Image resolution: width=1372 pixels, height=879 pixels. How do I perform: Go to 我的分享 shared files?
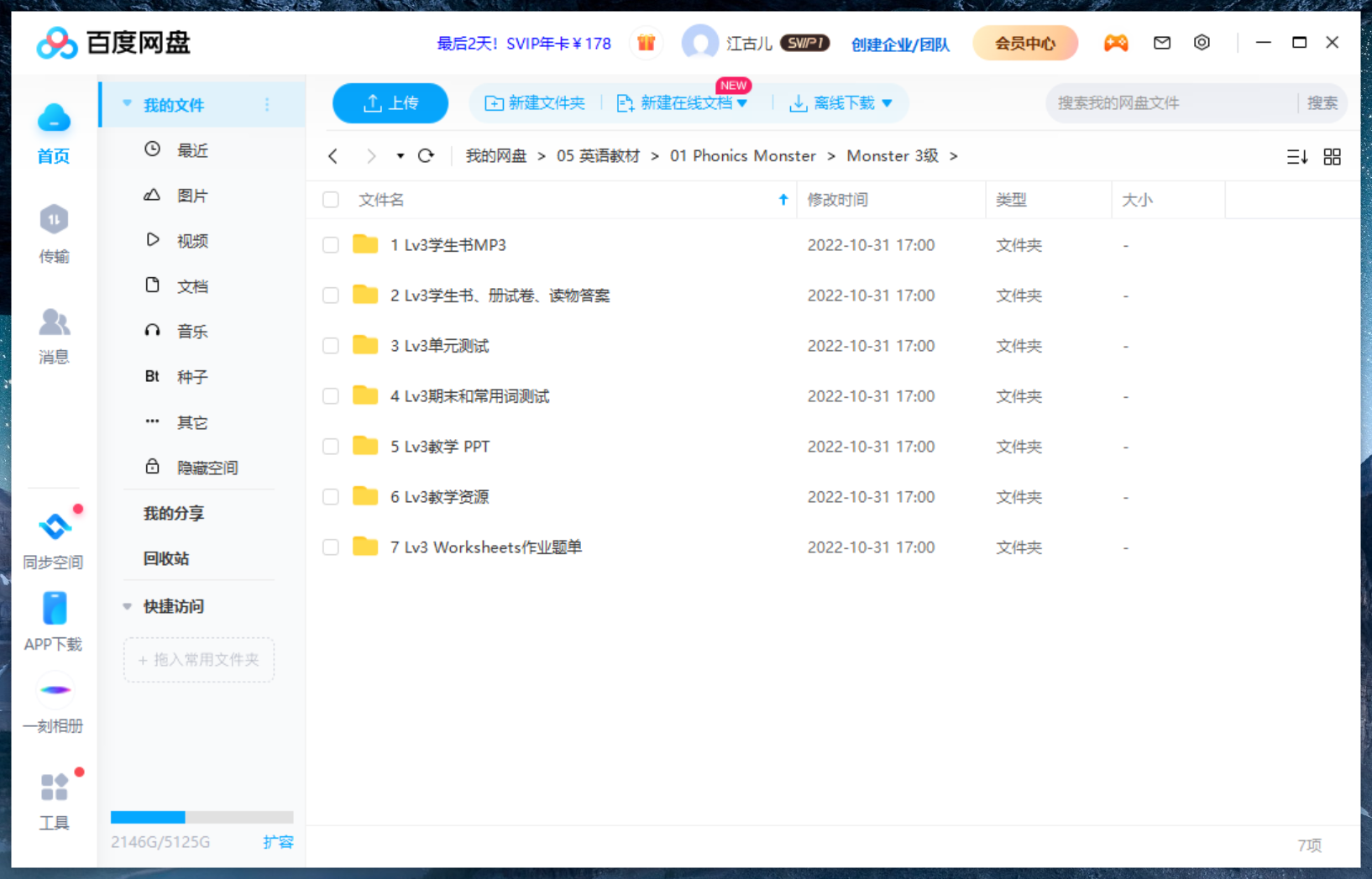pos(173,513)
